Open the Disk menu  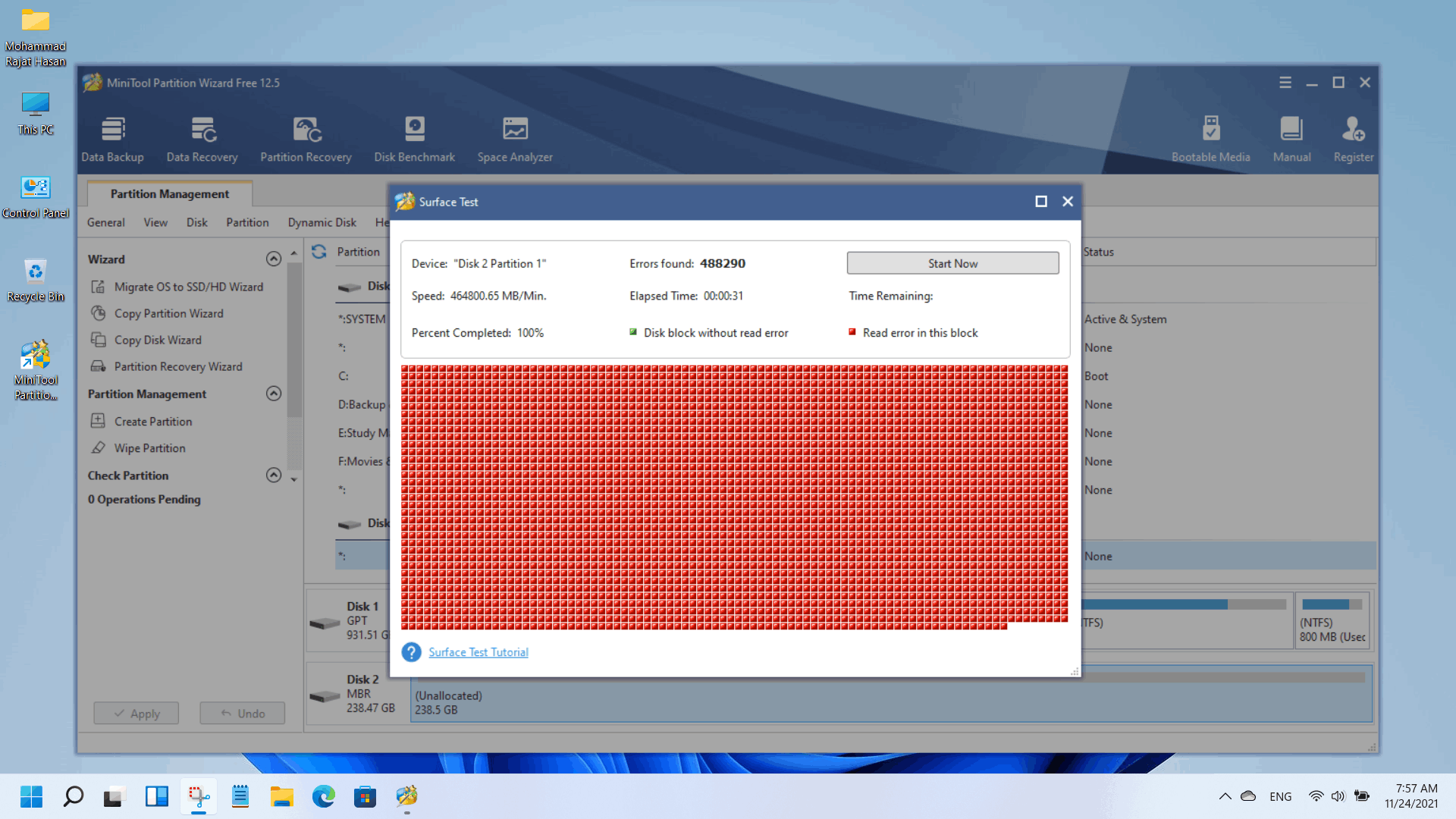pos(196,222)
